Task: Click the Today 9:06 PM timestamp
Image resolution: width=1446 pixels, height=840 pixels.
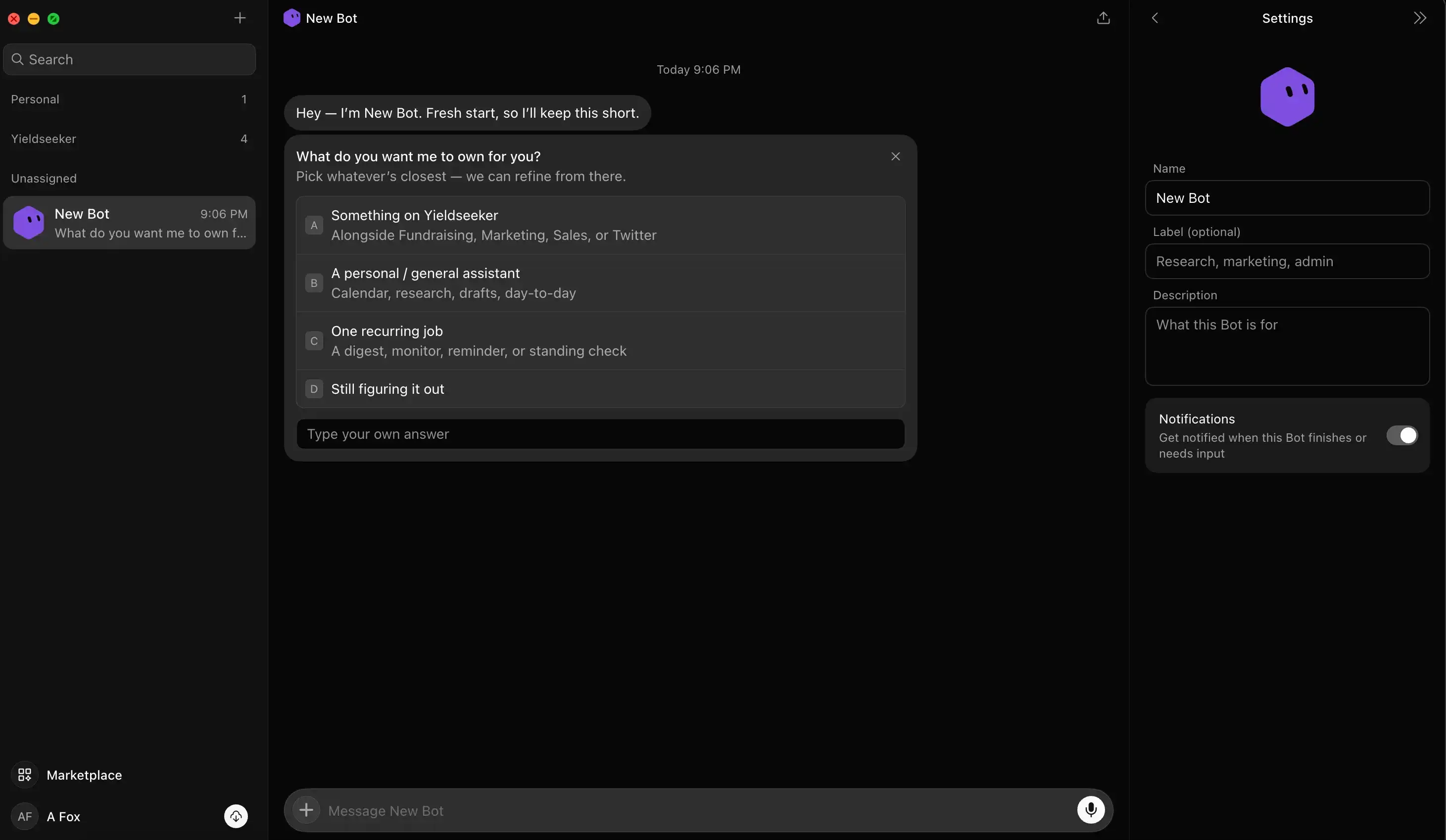Action: pyautogui.click(x=698, y=69)
